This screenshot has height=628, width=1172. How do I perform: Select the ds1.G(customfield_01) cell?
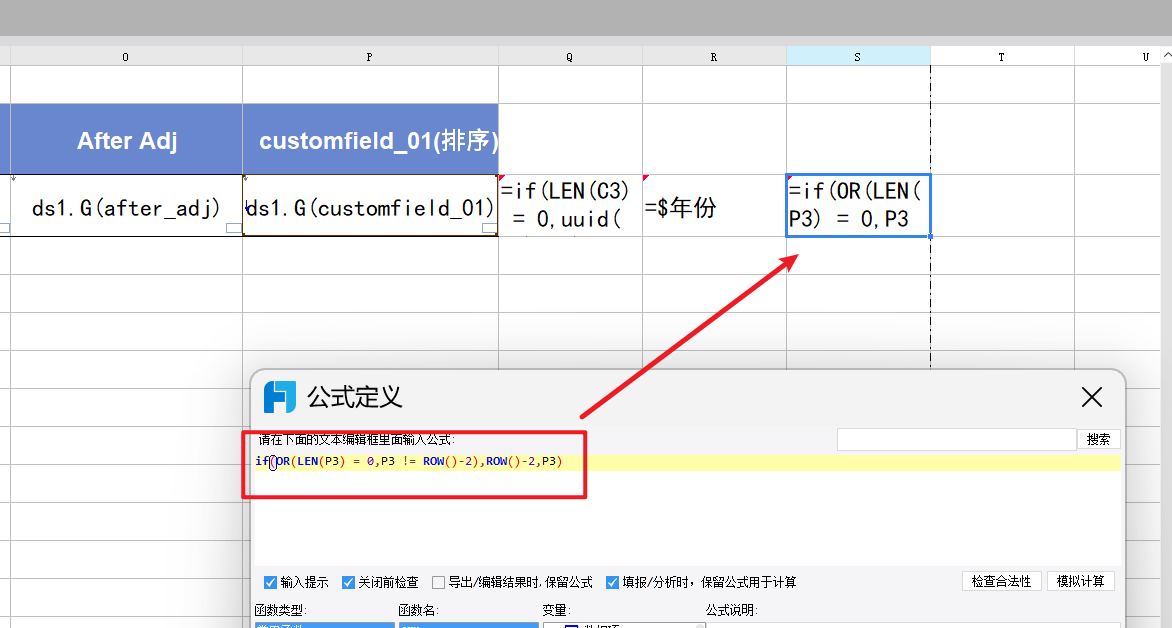pyautogui.click(x=370, y=207)
